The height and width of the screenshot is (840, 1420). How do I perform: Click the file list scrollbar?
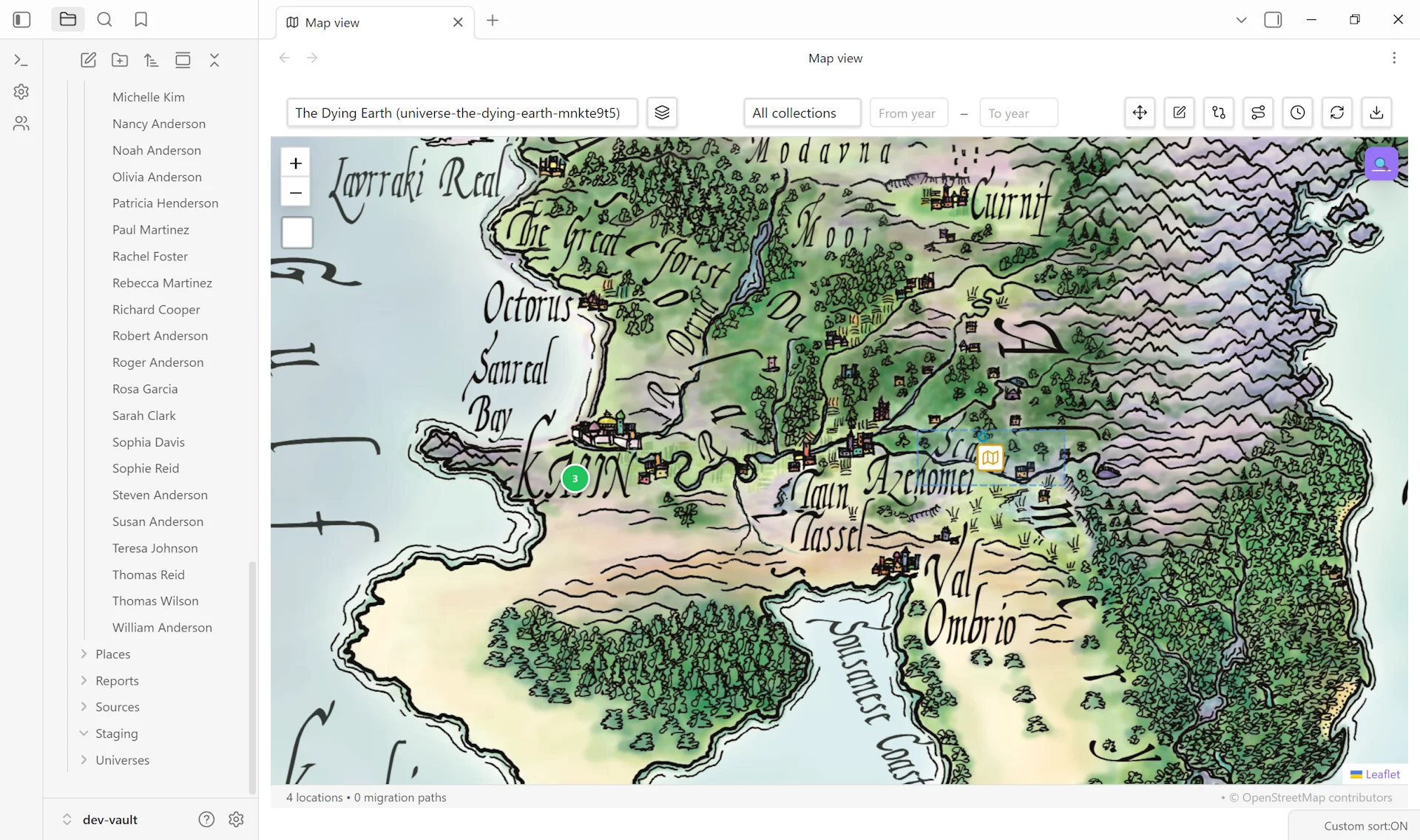[x=252, y=677]
